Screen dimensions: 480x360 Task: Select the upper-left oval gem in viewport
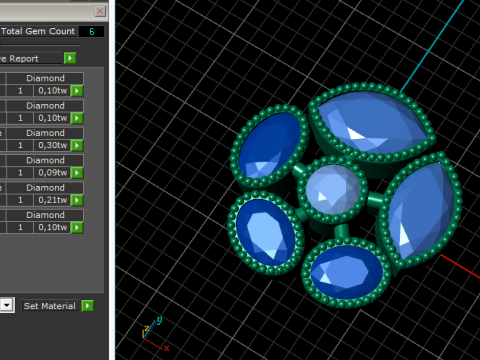coord(269,145)
